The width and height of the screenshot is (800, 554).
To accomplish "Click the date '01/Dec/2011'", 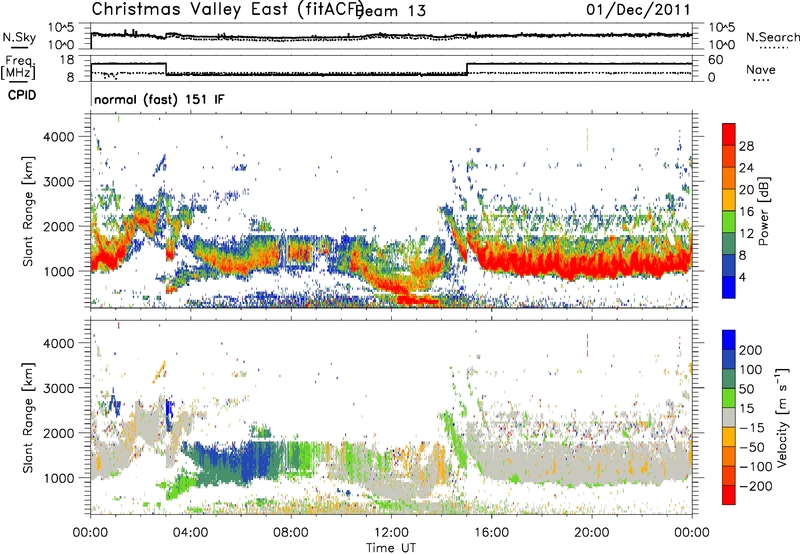I will [638, 10].
